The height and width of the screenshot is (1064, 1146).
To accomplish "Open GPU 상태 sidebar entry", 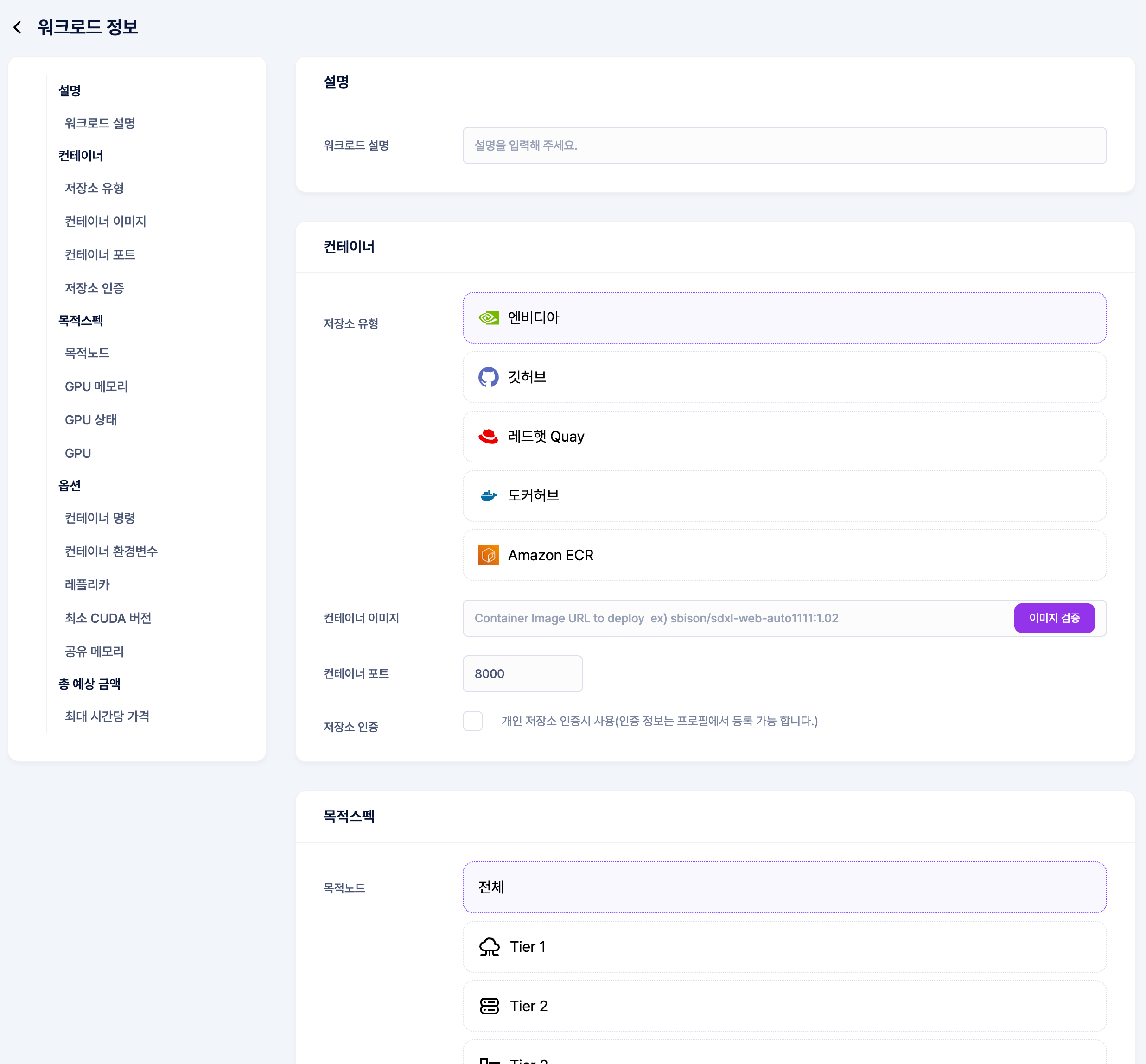I will (x=90, y=420).
